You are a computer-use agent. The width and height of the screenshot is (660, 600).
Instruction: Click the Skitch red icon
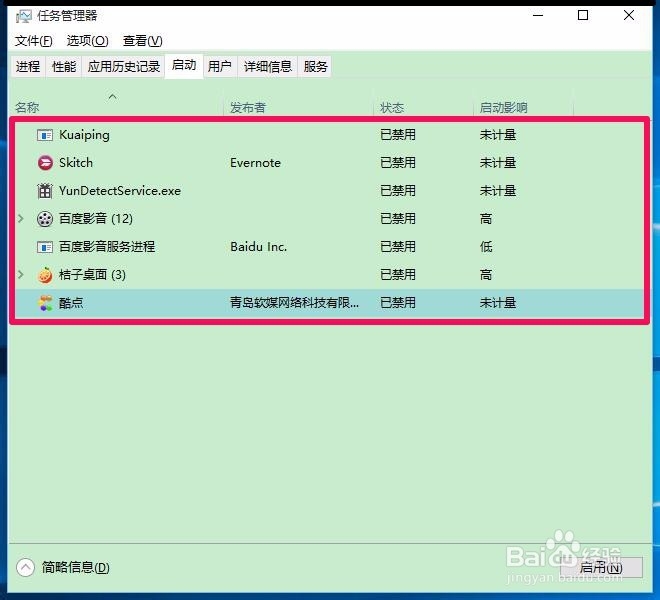pyautogui.click(x=45, y=163)
